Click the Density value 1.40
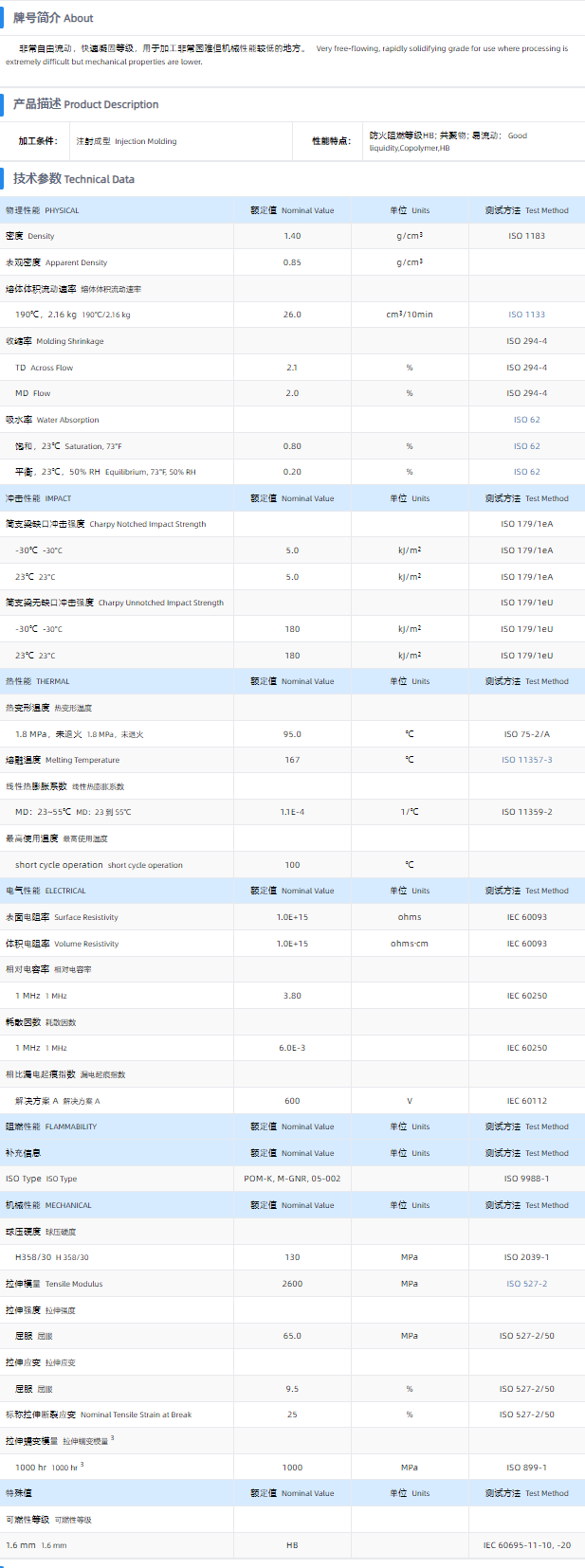Screen dimensions: 585x1568 (292, 236)
